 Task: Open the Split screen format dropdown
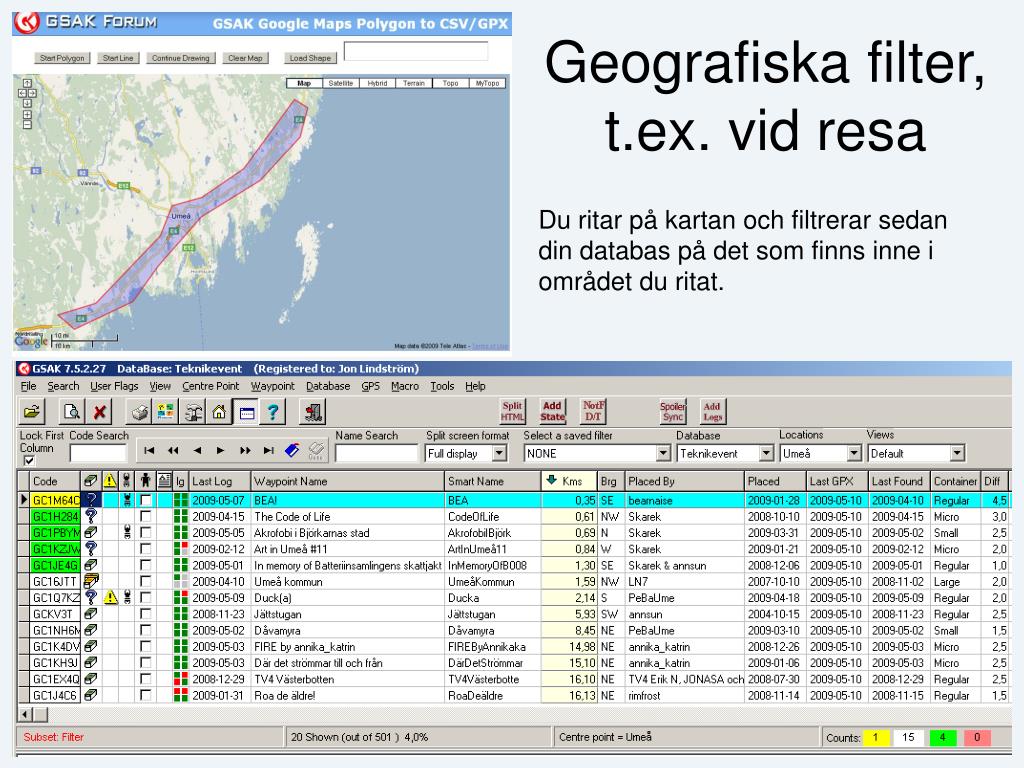tap(500, 453)
